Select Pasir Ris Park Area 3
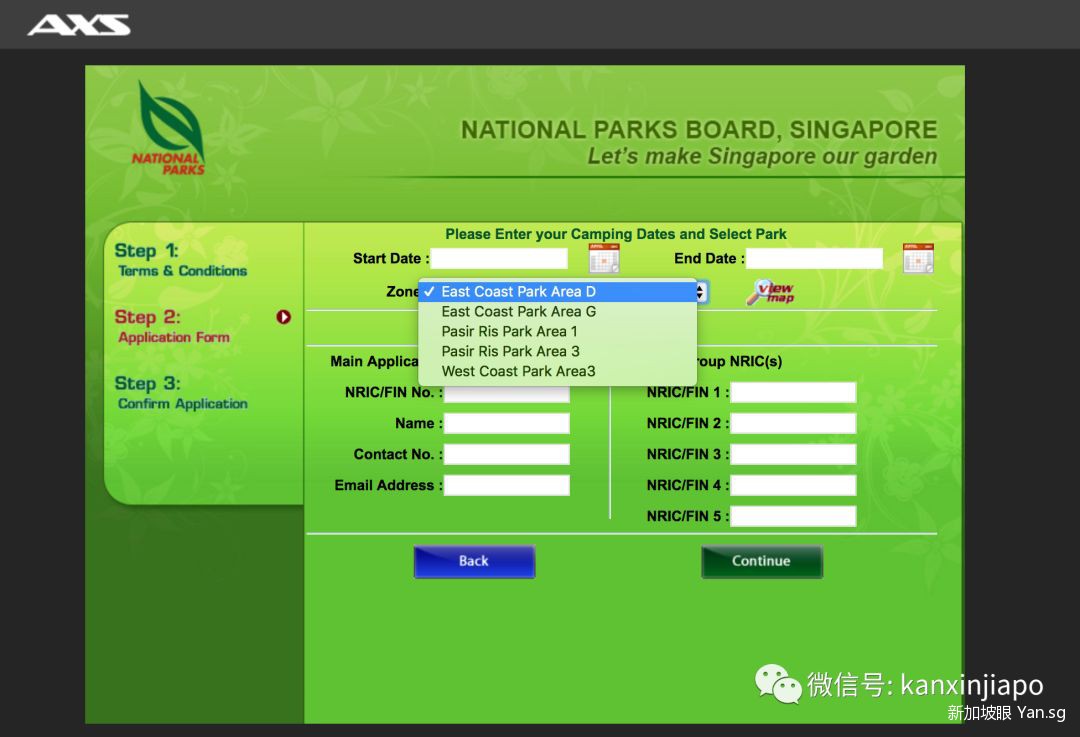Viewport: 1080px width, 737px height. pyautogui.click(x=510, y=351)
